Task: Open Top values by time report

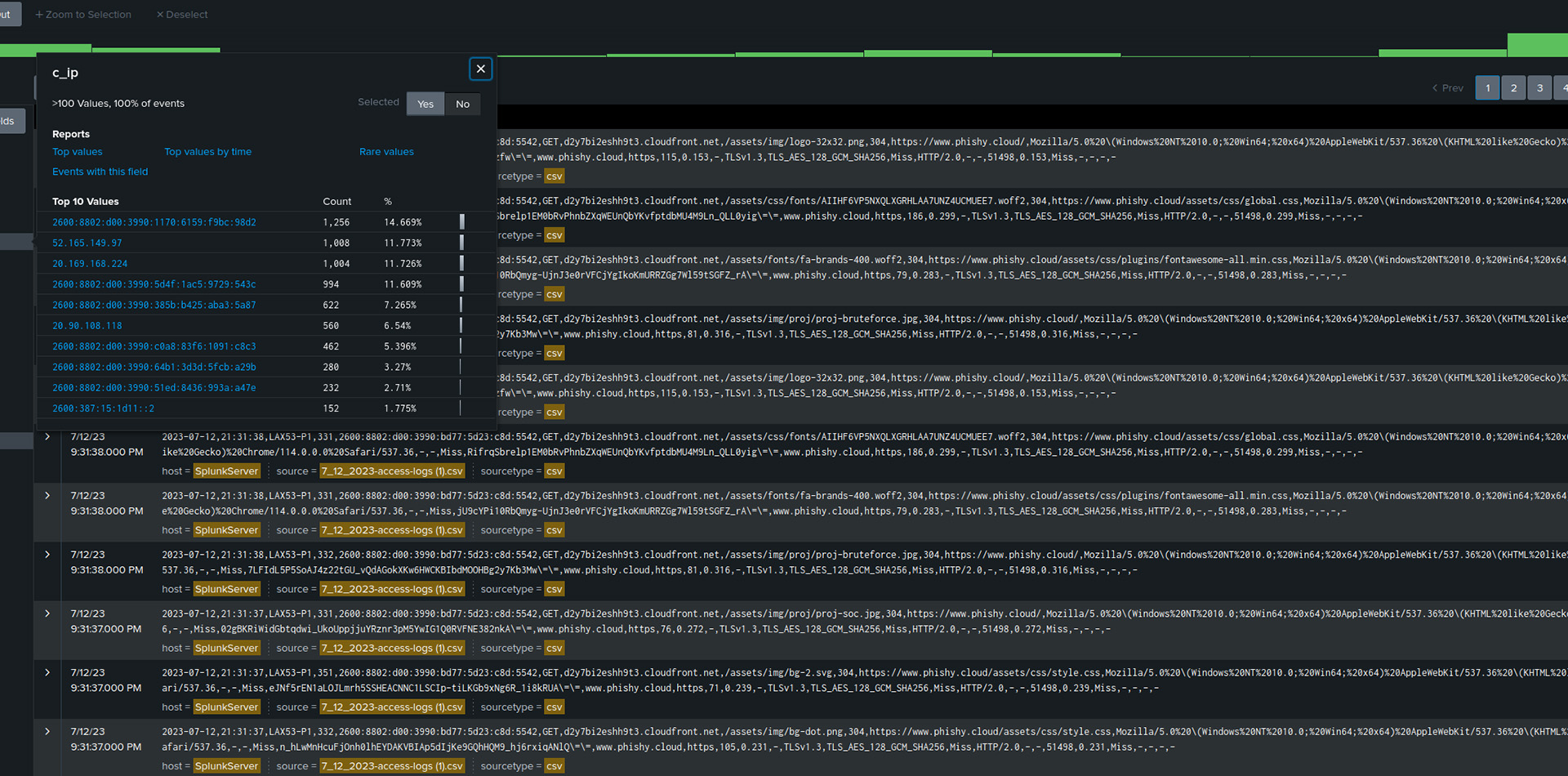Action: pyautogui.click(x=207, y=152)
